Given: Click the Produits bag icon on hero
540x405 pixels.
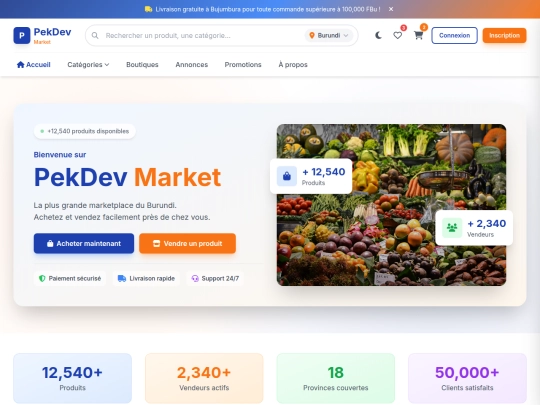Looking at the screenshot, I should [287, 176].
